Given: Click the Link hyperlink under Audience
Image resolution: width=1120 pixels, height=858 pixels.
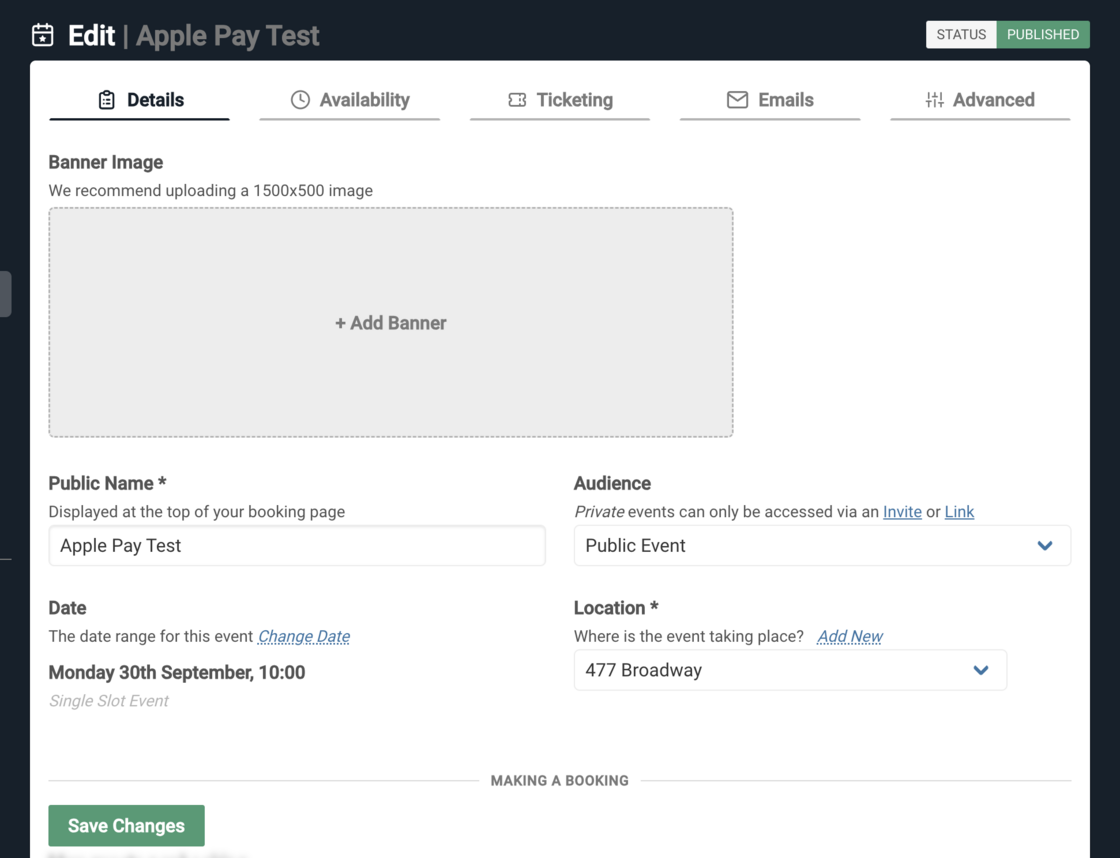Looking at the screenshot, I should [x=959, y=511].
